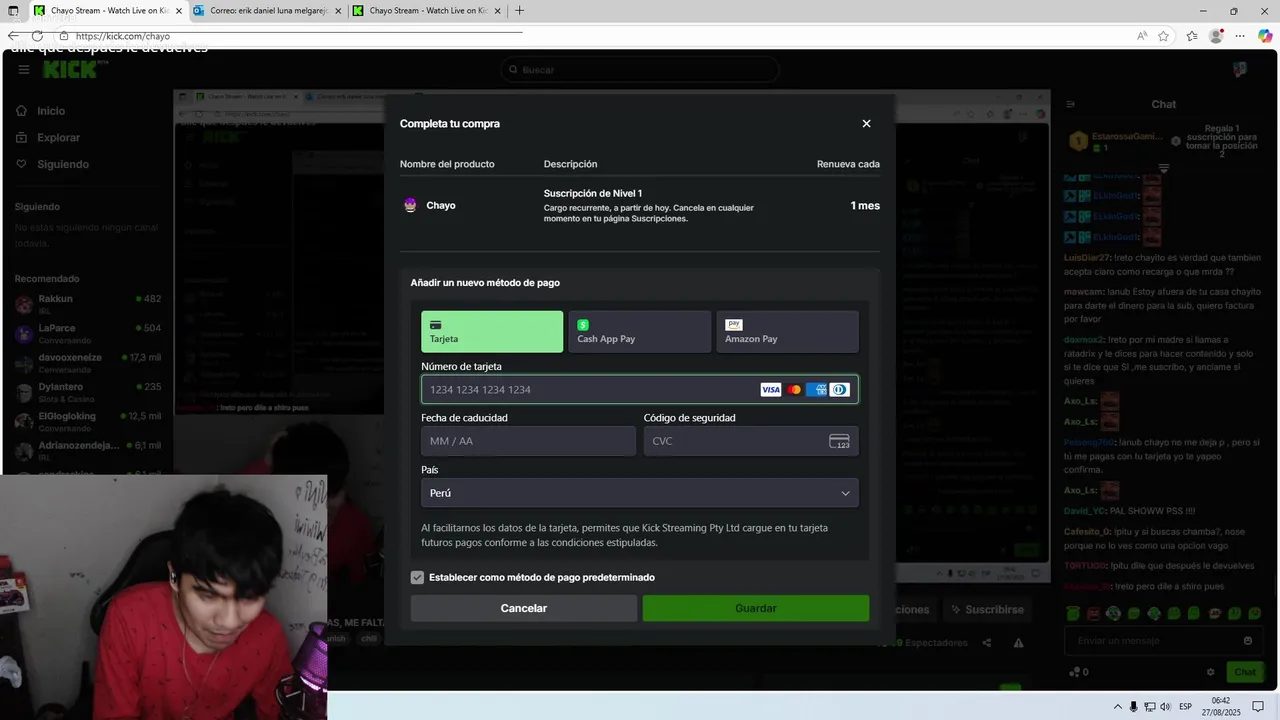Open the Copilot sidebar icon
1280x720 pixels.
click(1264, 36)
